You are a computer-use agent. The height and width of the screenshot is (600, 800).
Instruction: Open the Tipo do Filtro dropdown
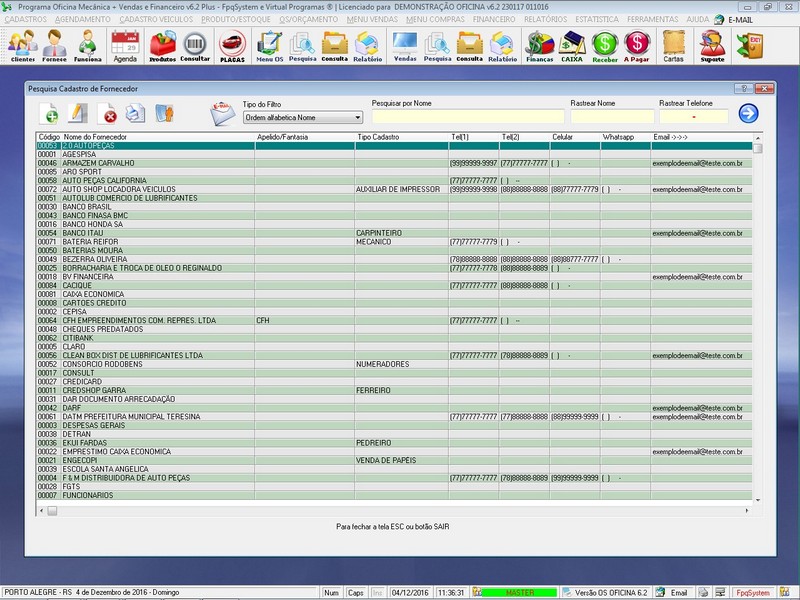tap(303, 117)
